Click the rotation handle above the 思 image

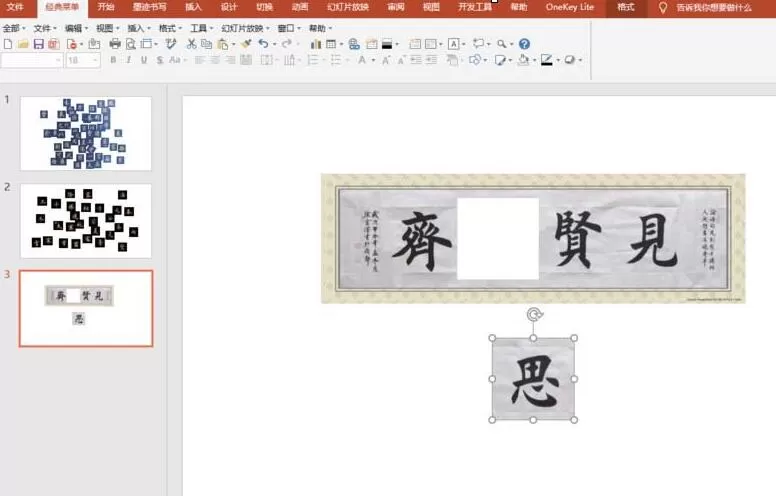point(534,314)
